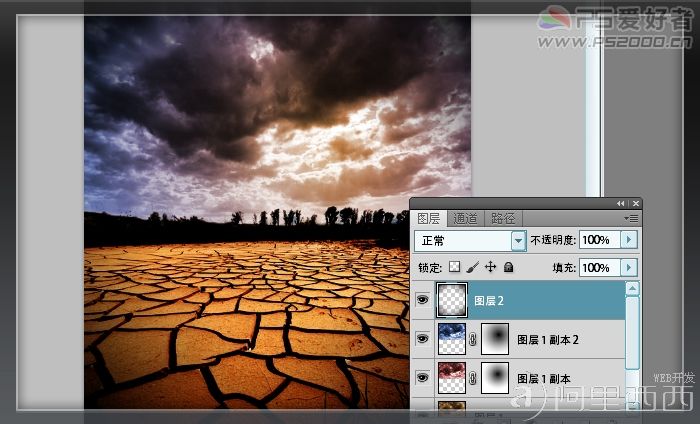Open the 不透明度 opacity slider arrow
Viewport: 700px width, 424px height.
629,240
